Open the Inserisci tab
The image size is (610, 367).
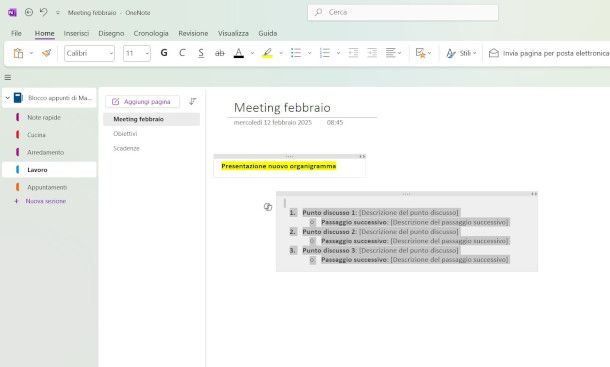tap(76, 33)
